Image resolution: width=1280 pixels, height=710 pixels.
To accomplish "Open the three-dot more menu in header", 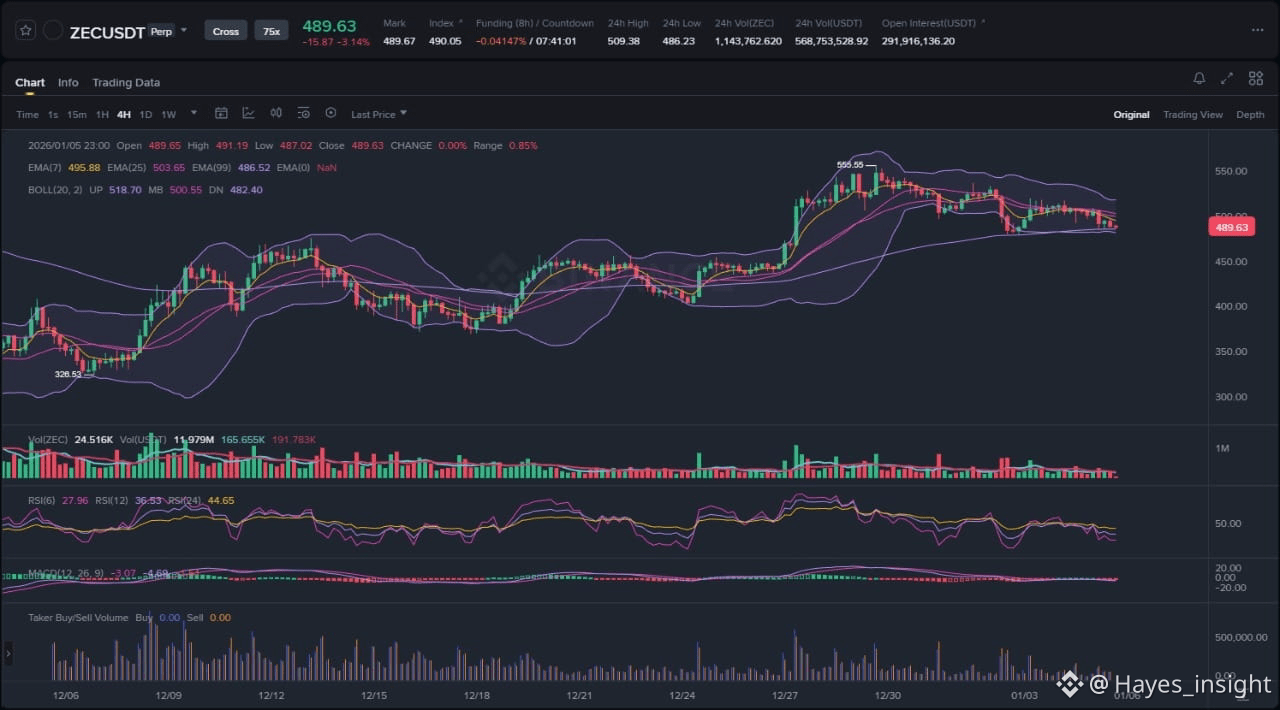I will [1257, 30].
